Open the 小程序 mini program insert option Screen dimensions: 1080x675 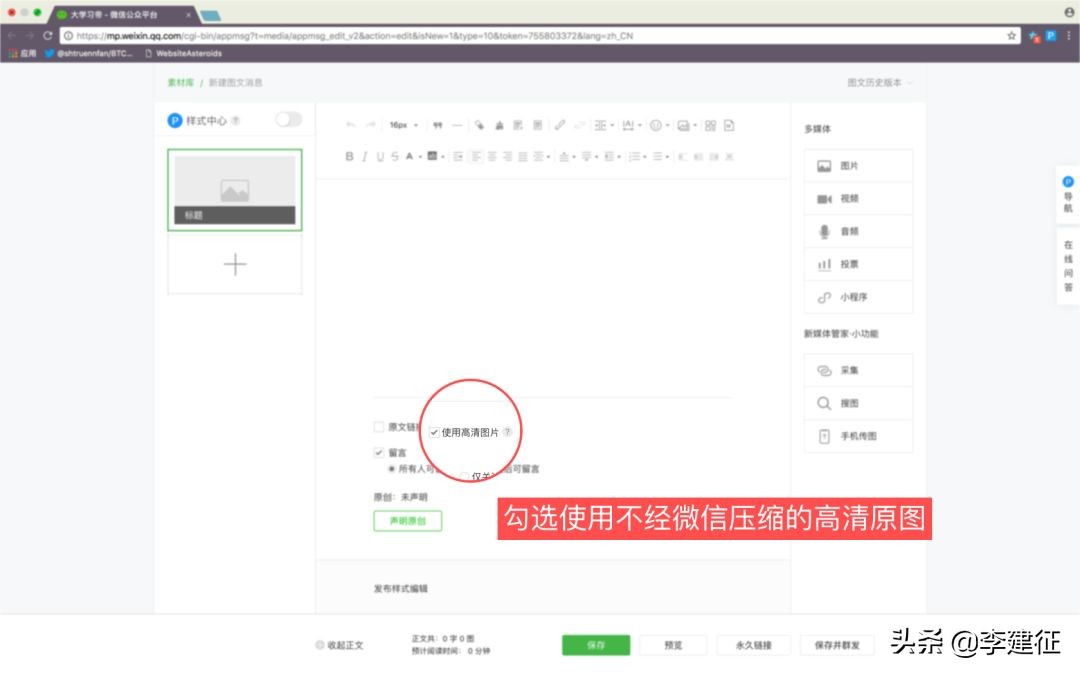click(857, 297)
